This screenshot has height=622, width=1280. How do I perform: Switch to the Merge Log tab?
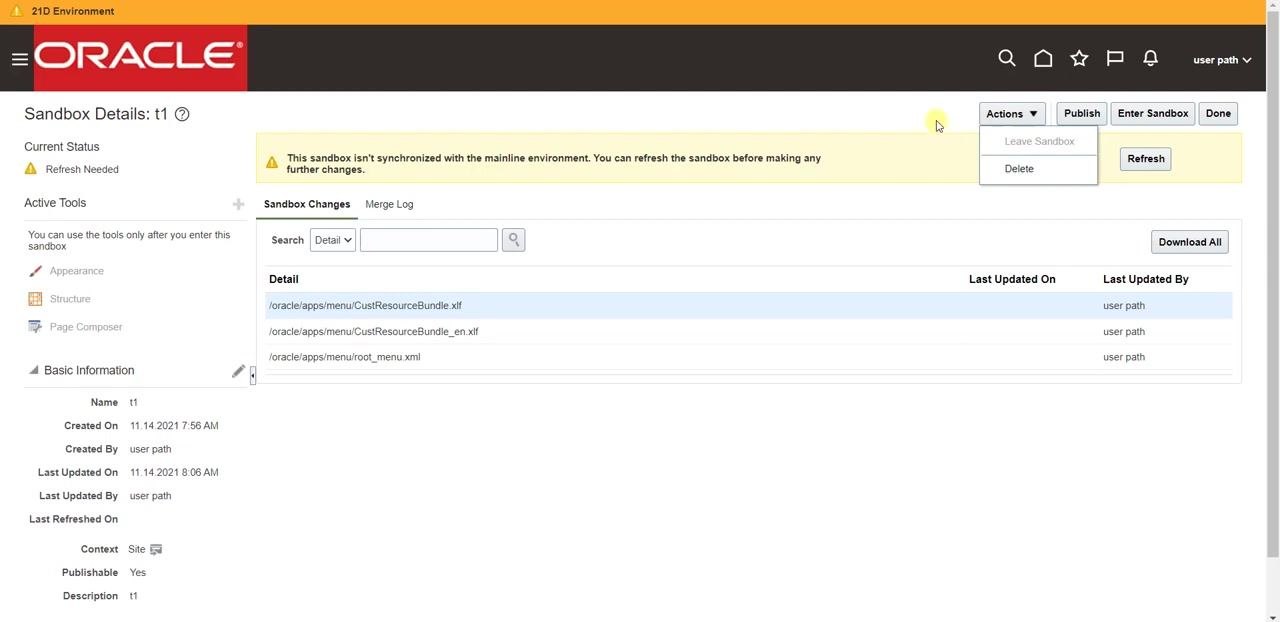point(389,204)
